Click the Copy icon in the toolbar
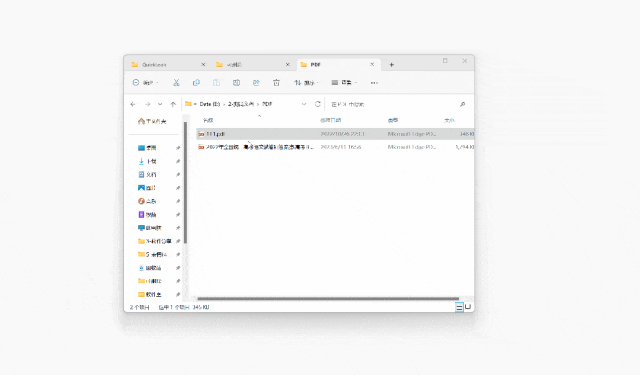The image size is (640, 375). [x=196, y=83]
